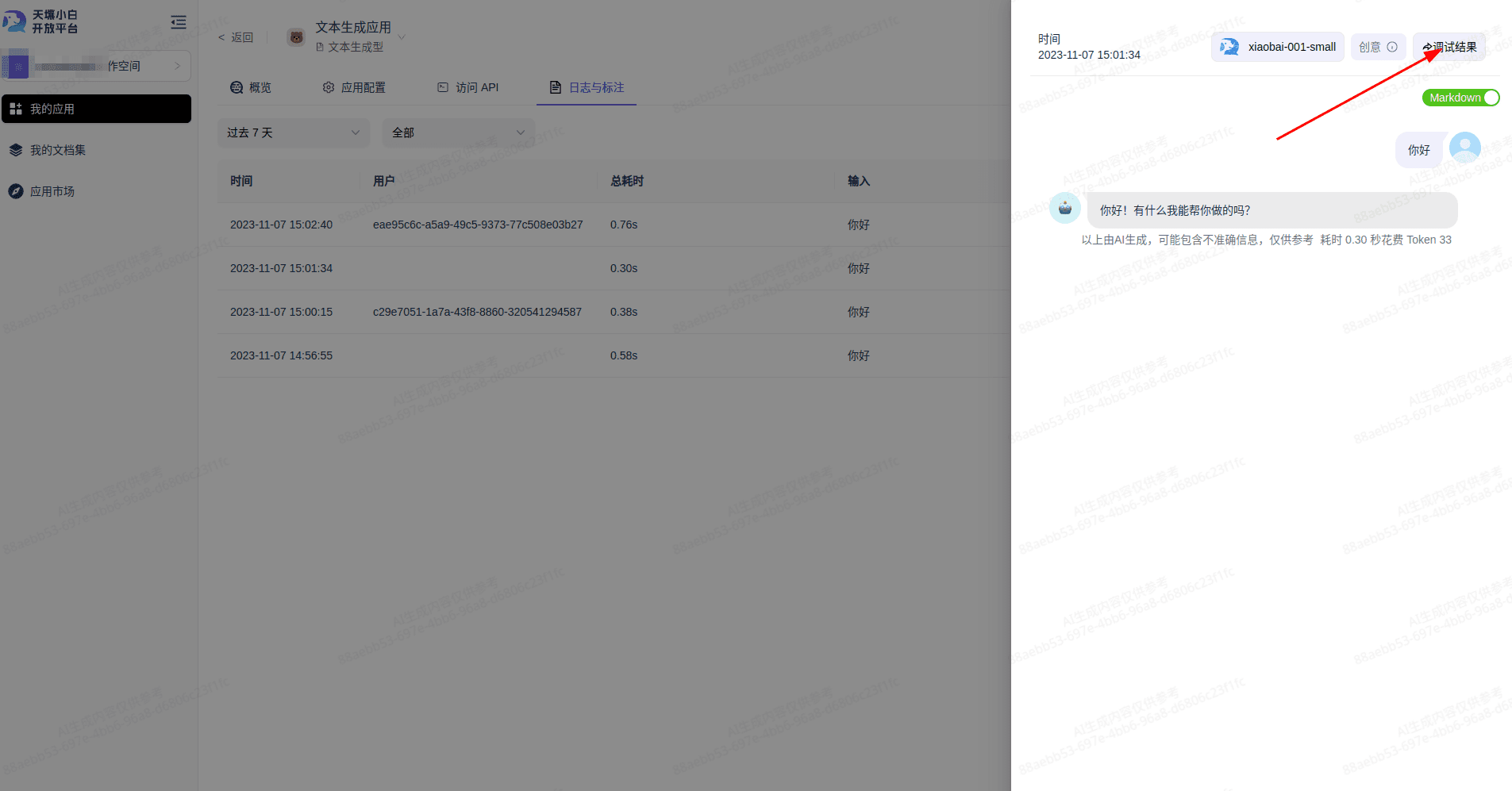Switch to the 访问 API tab
This screenshot has width=1512, height=791.
[467, 87]
